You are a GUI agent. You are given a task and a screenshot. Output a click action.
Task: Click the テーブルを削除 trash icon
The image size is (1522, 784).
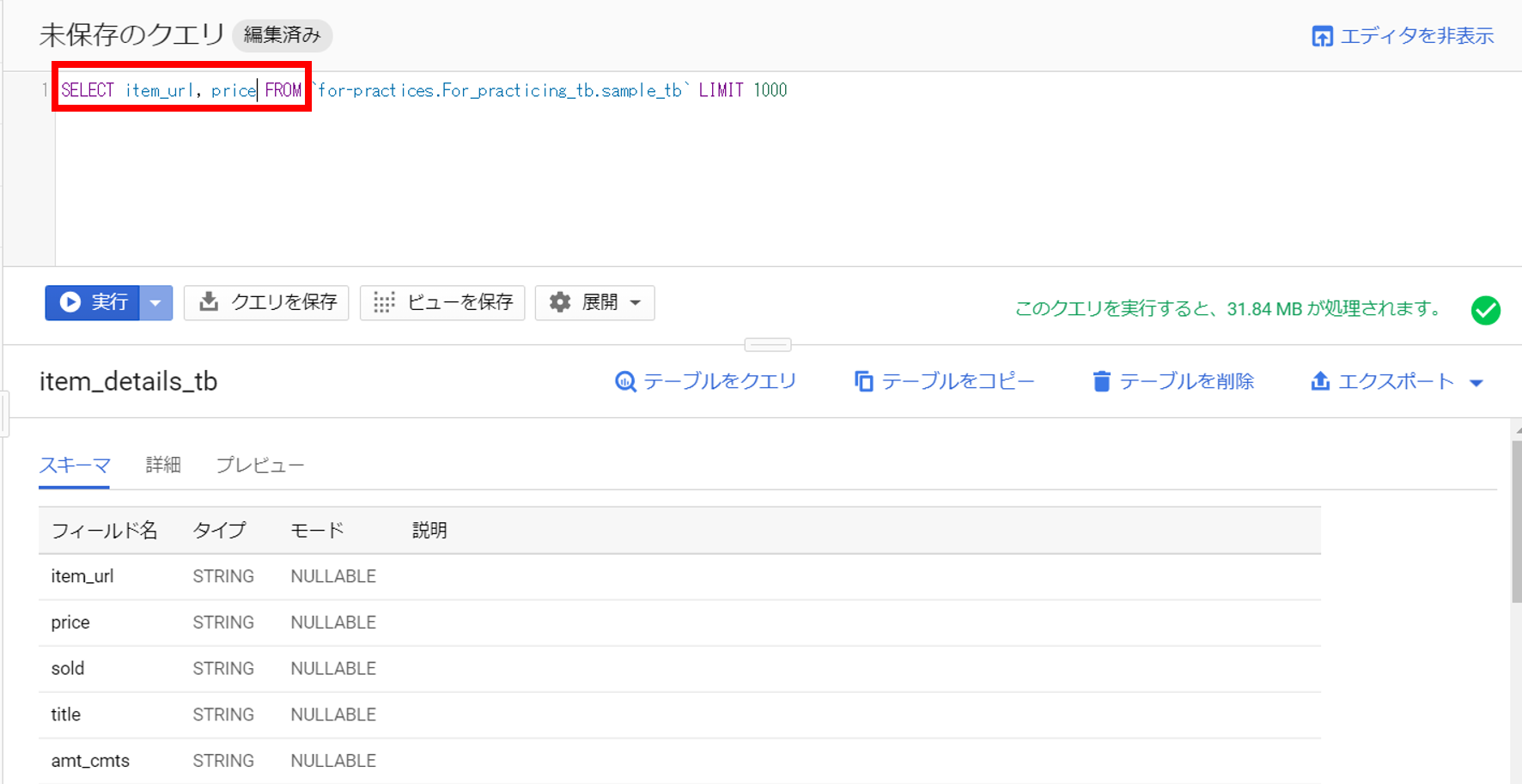[x=1102, y=381]
